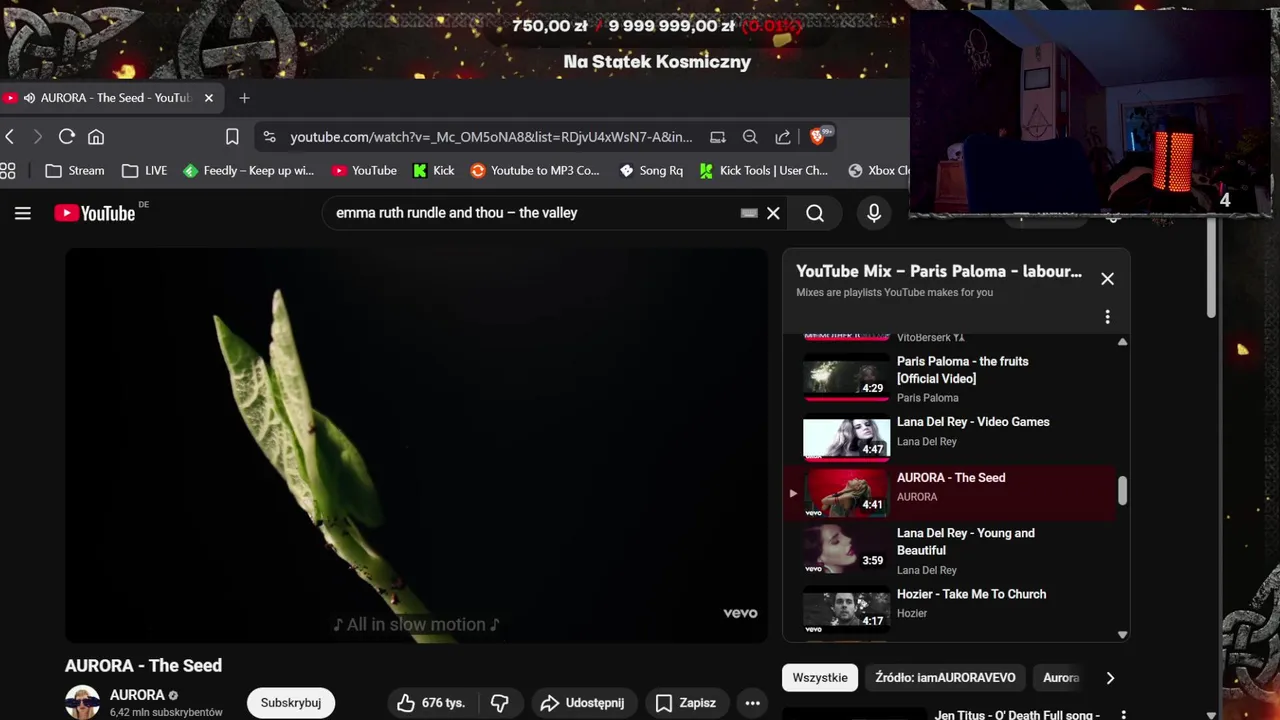The height and width of the screenshot is (720, 1280).
Task: Open the AURORA channel avatar
Action: [82, 702]
